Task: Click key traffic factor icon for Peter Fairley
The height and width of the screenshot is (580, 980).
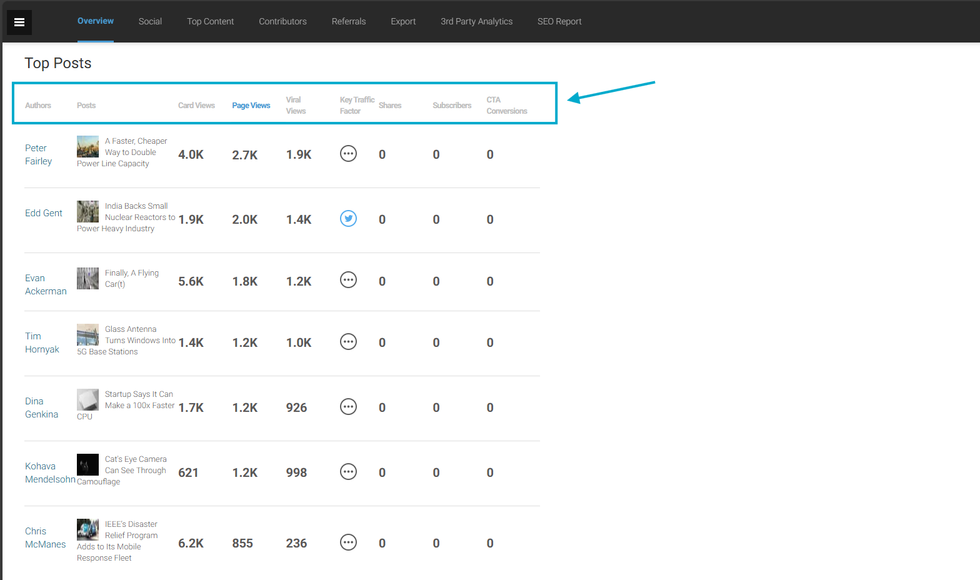Action: pyautogui.click(x=348, y=154)
